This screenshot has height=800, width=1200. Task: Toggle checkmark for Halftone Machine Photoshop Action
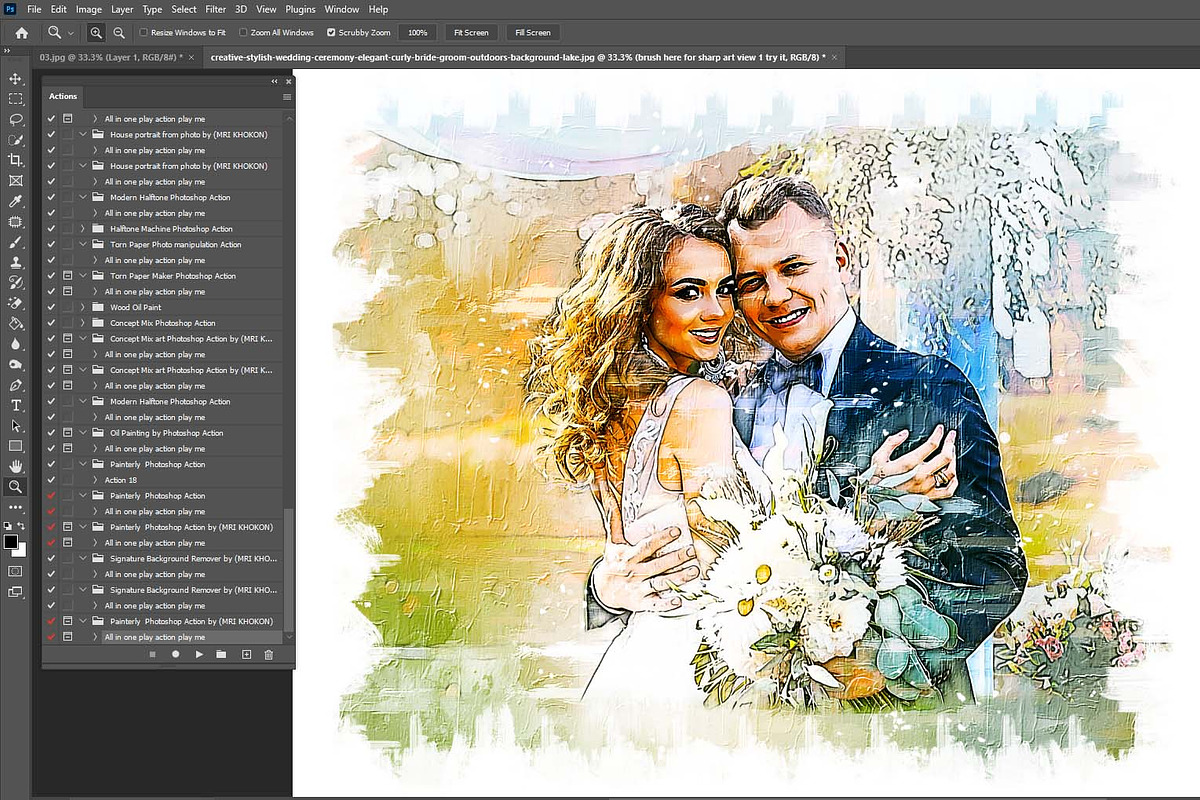coord(51,229)
